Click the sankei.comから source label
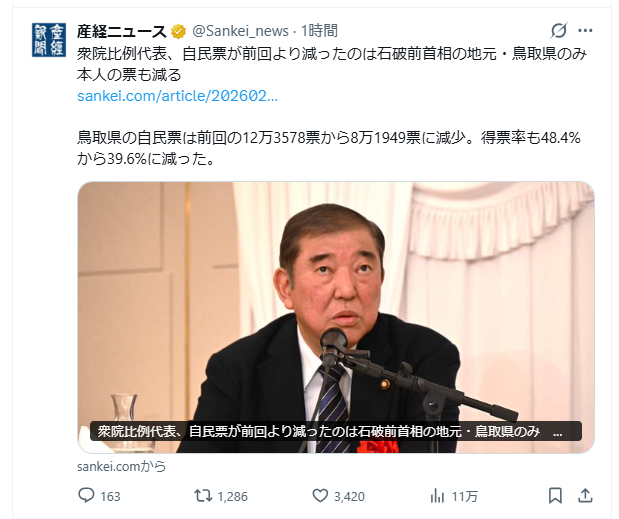 122,467
